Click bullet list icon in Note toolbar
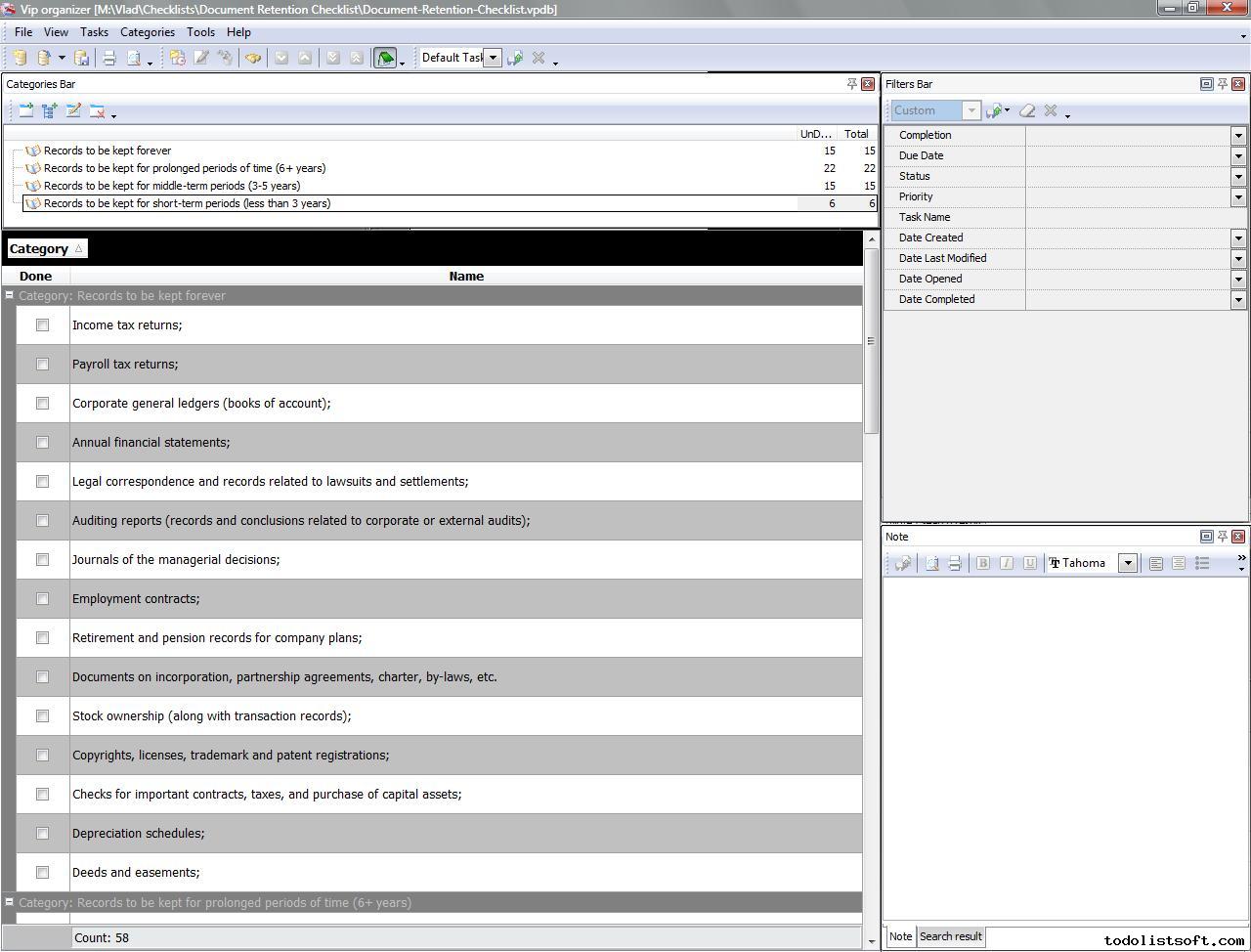 click(1202, 563)
